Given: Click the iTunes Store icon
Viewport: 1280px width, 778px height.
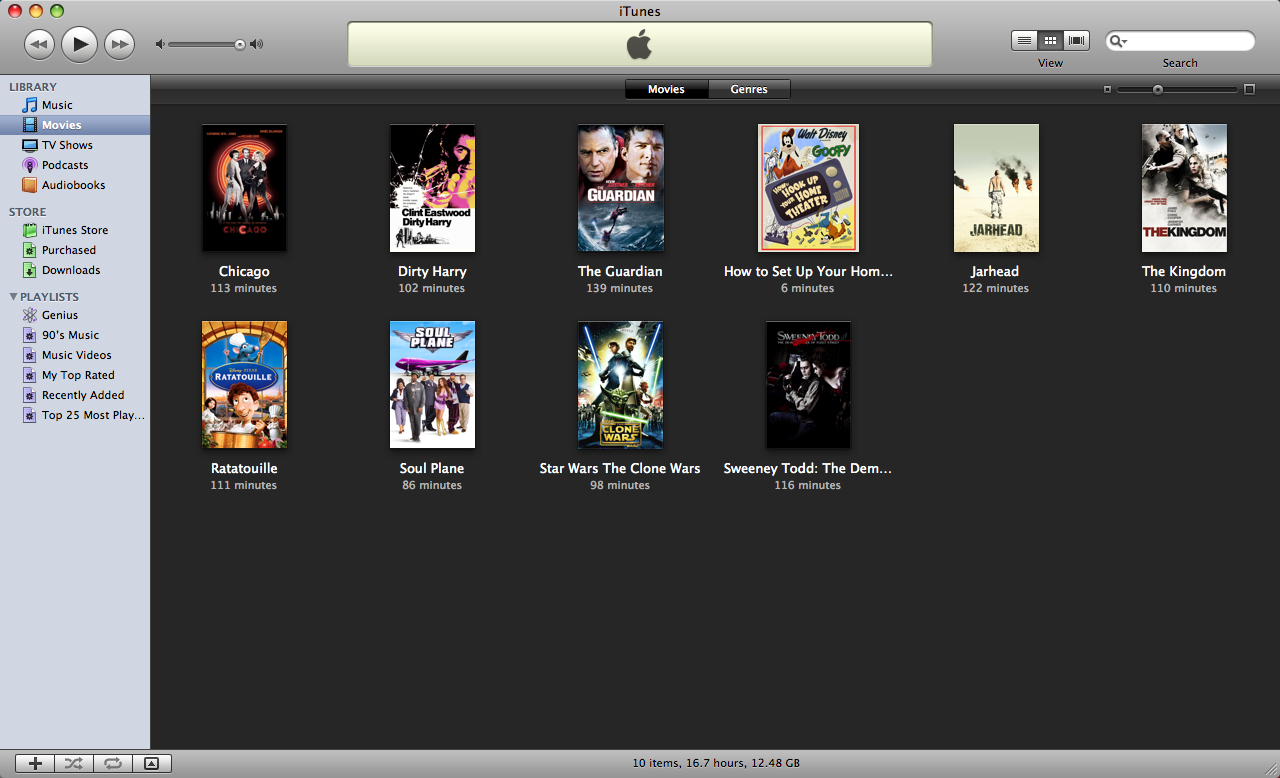Looking at the screenshot, I should [30, 230].
